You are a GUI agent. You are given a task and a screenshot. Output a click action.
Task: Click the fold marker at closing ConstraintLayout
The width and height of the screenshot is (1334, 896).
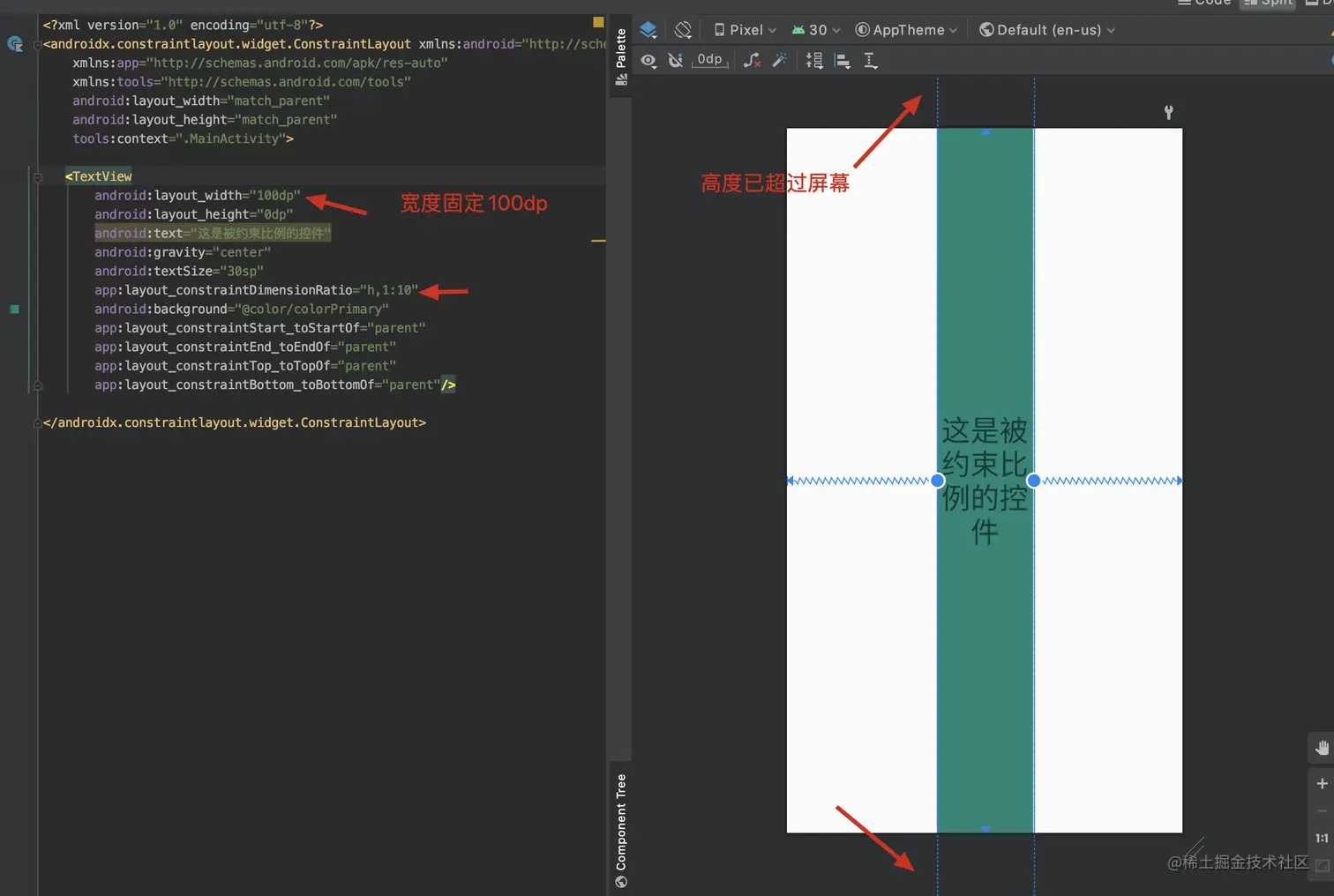(37, 423)
